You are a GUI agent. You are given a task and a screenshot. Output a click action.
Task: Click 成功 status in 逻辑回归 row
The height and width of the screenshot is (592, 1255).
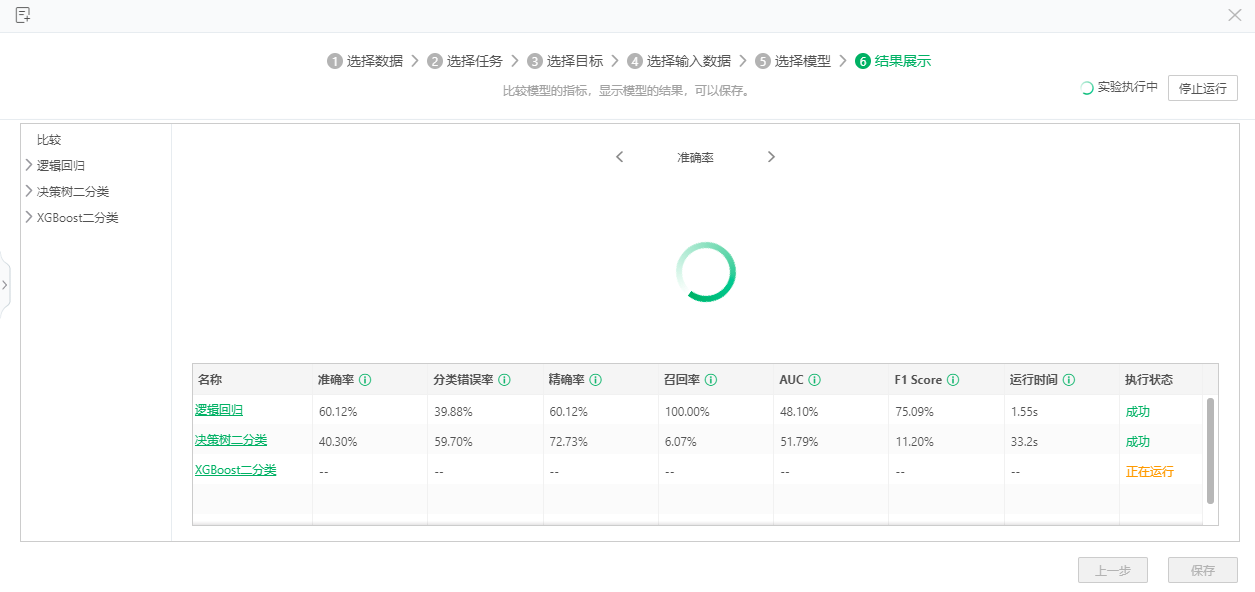1138,411
